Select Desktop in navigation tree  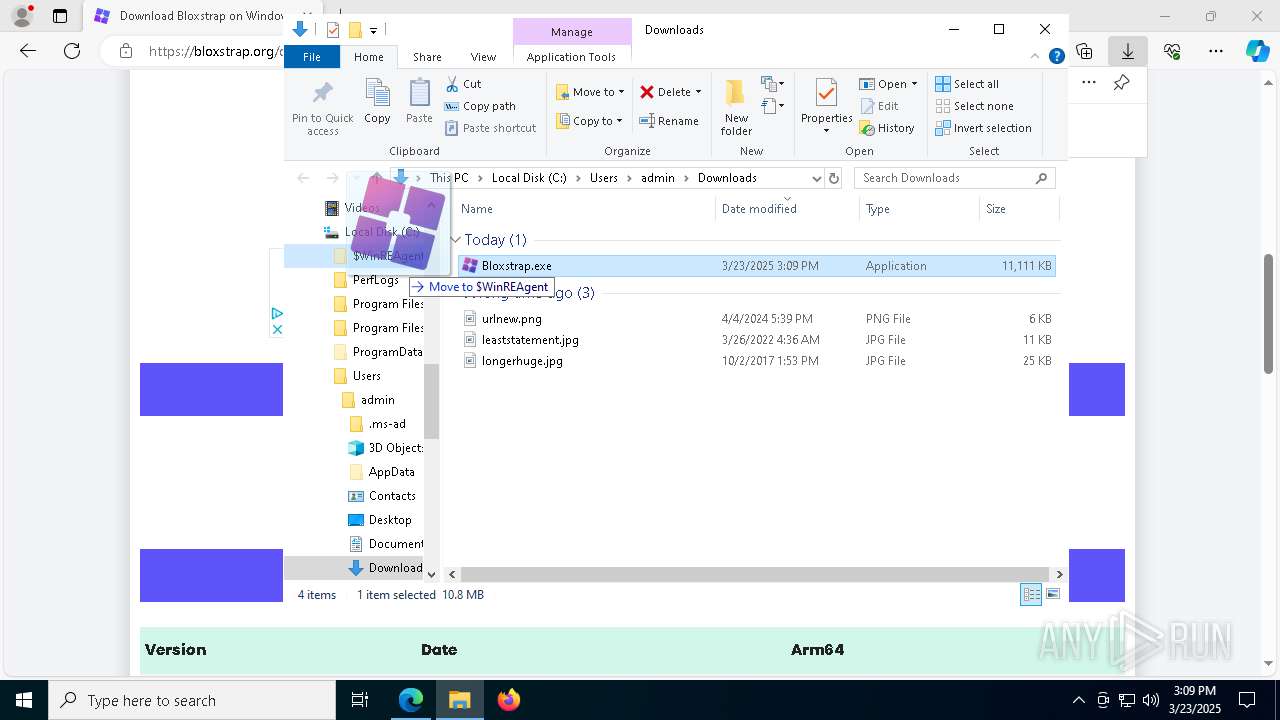[379, 520]
